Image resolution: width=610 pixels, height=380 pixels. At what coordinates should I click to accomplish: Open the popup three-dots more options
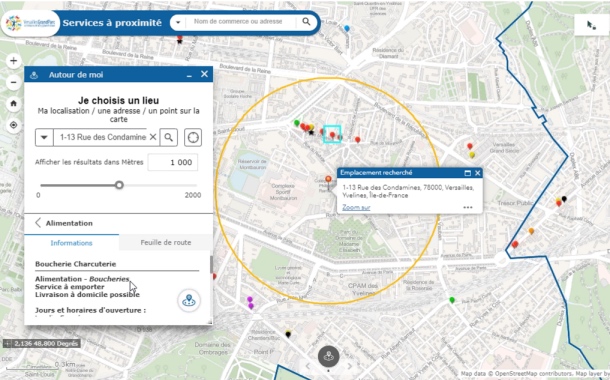[x=468, y=207]
